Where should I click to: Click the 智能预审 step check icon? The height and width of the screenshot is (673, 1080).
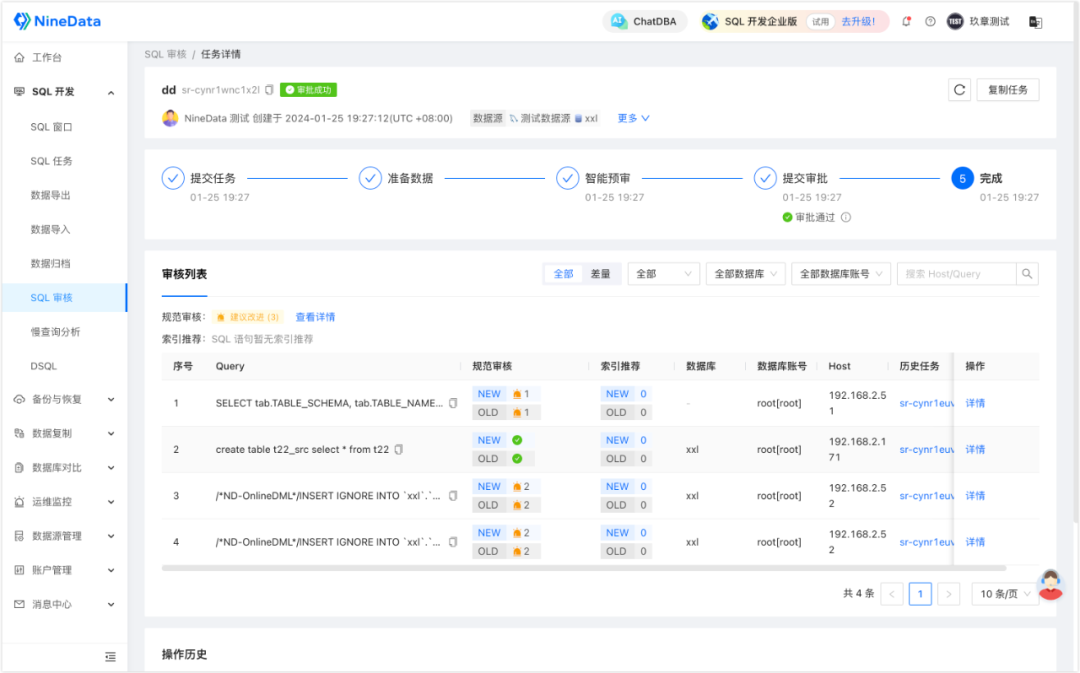[x=568, y=178]
